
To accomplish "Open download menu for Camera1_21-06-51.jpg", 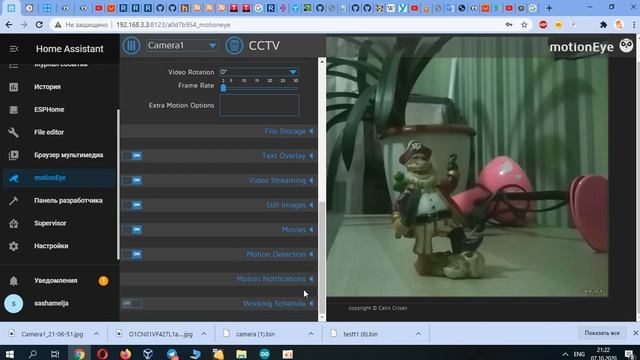I will (x=96, y=334).
